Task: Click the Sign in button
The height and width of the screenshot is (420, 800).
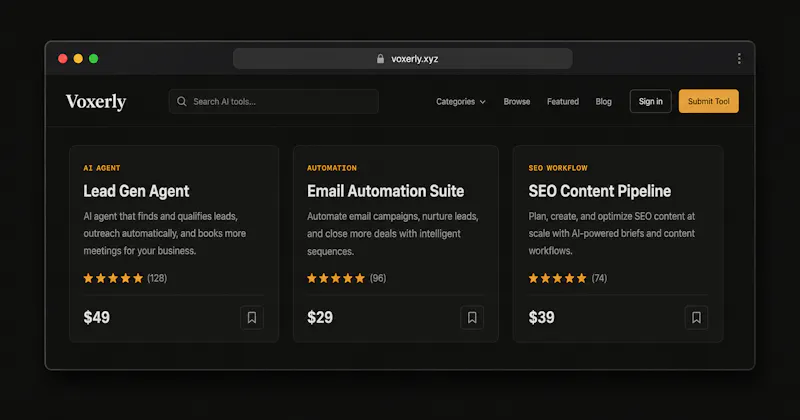Action: click(x=651, y=101)
